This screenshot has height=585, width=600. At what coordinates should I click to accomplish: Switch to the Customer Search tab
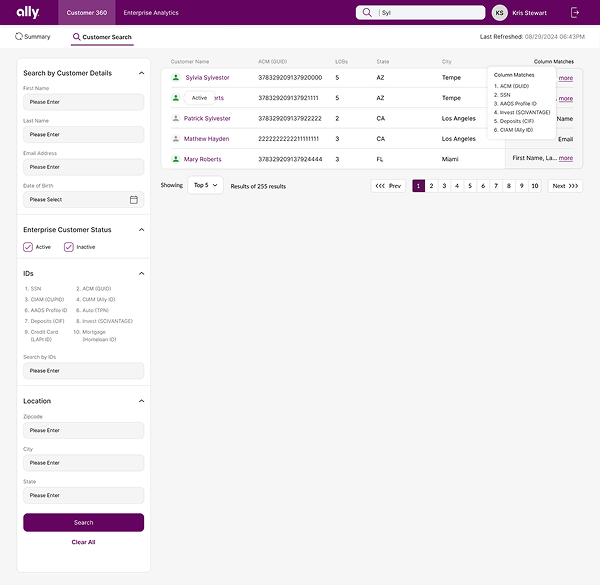102,37
